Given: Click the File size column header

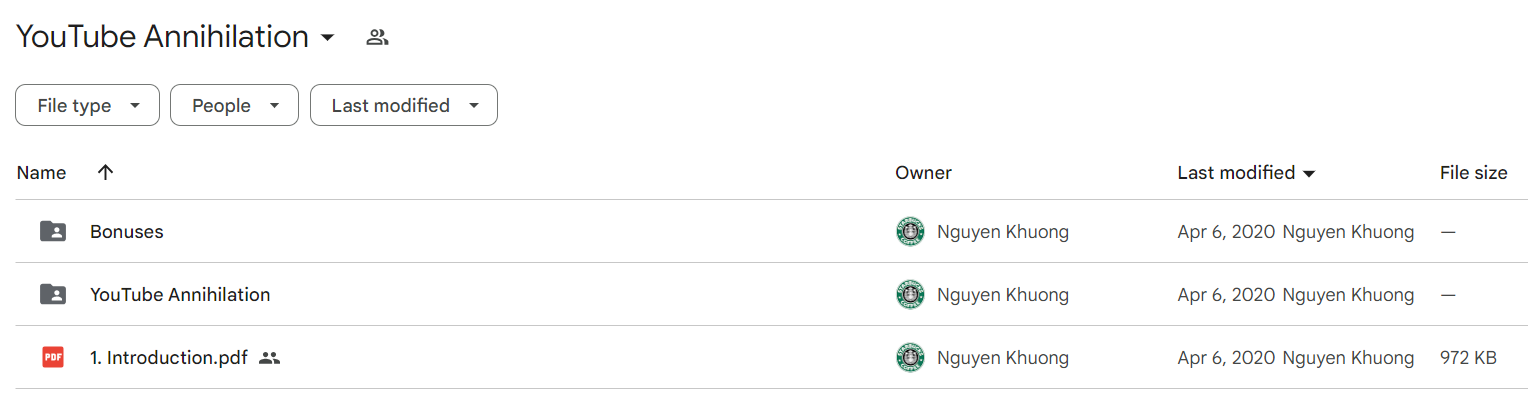Looking at the screenshot, I should [1473, 173].
